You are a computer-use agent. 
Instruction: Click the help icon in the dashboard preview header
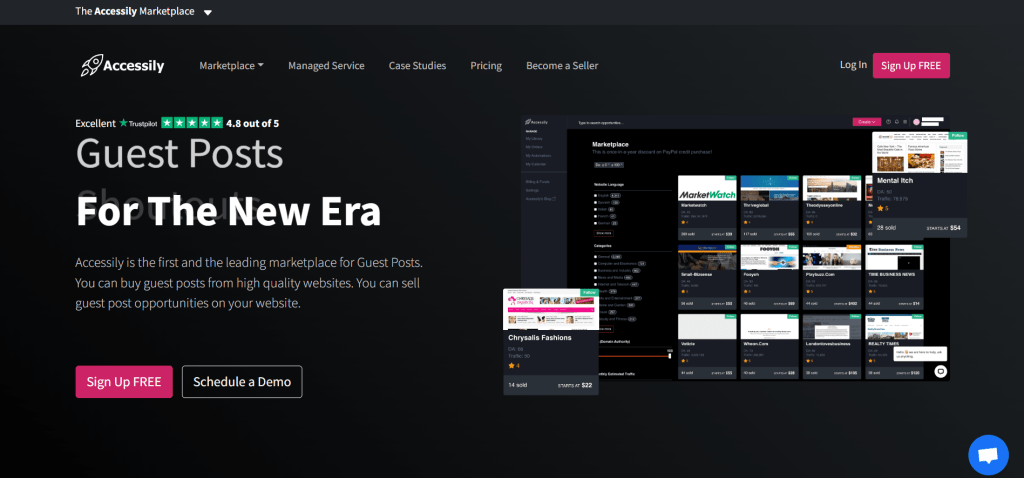point(888,121)
